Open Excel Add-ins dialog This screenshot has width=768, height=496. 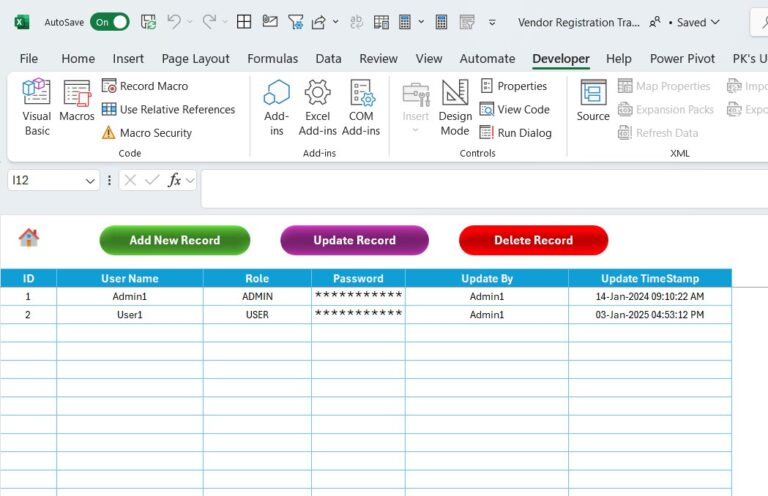point(317,107)
